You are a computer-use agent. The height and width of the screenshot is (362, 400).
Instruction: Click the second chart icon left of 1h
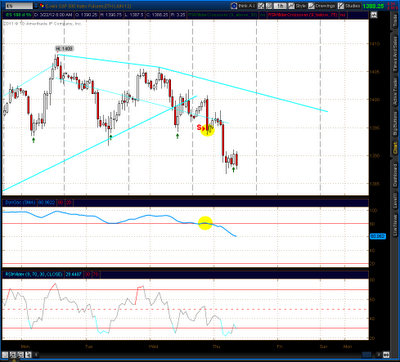click(x=269, y=6)
